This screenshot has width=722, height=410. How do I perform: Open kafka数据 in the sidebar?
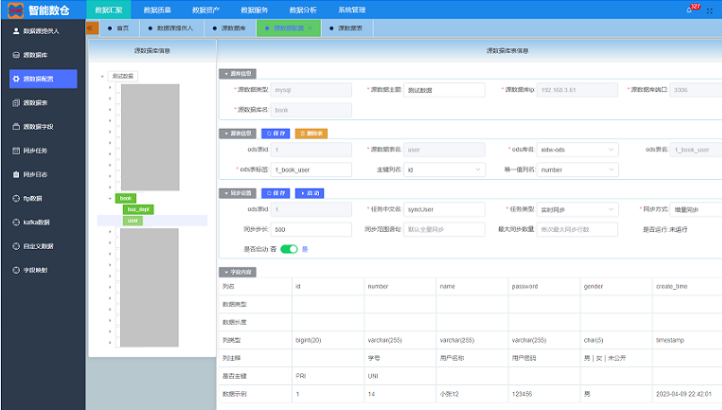37,222
